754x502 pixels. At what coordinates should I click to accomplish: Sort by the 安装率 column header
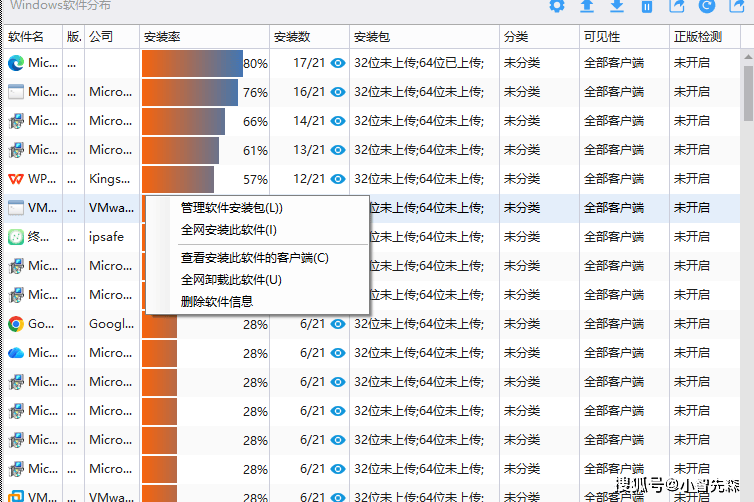coord(161,37)
